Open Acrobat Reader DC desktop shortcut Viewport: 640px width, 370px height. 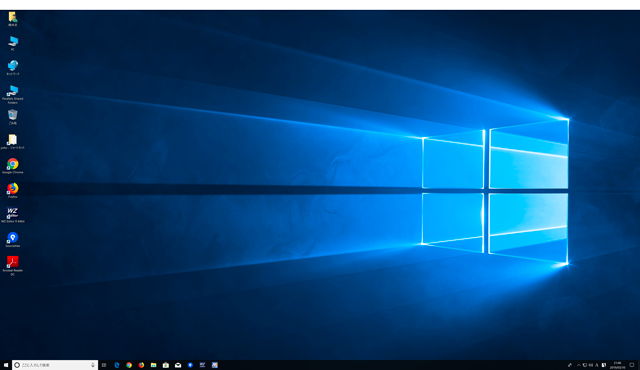(13, 266)
